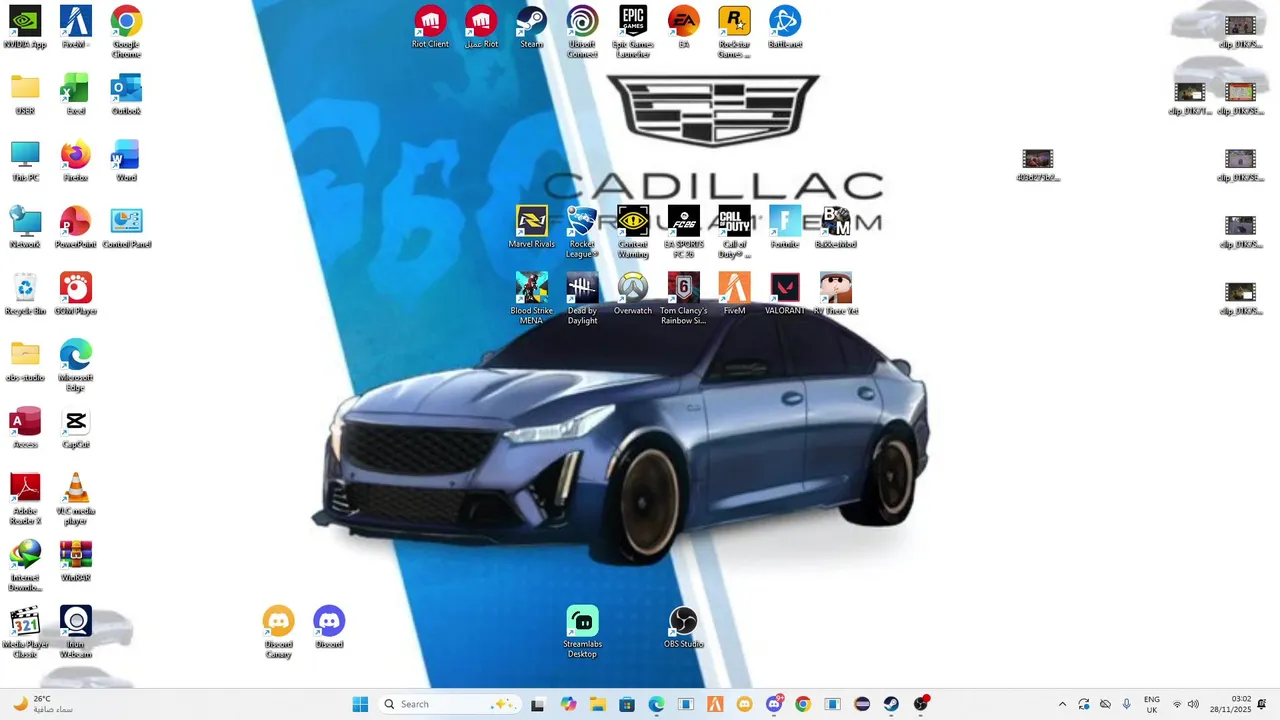Select the Rockstar Games Launcher shortcut

[x=734, y=32]
